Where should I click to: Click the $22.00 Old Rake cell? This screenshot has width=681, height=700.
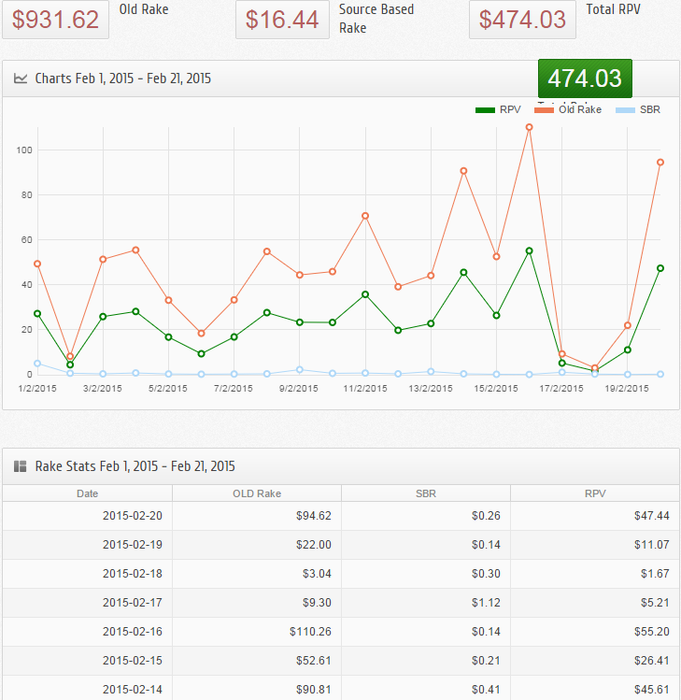(257, 545)
